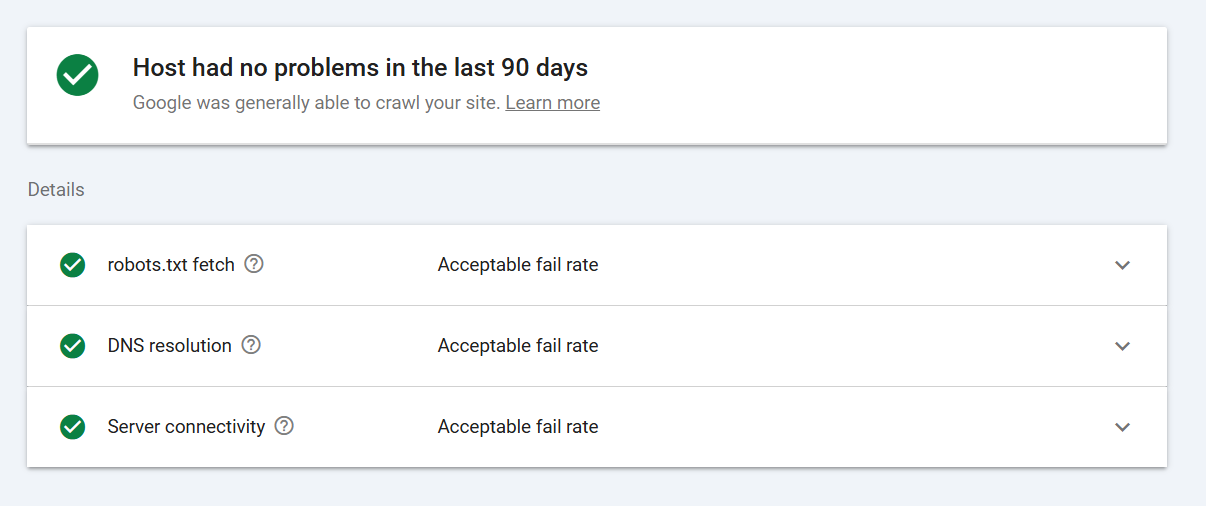
Task: Click the large green host status checkmark
Action: click(x=78, y=76)
